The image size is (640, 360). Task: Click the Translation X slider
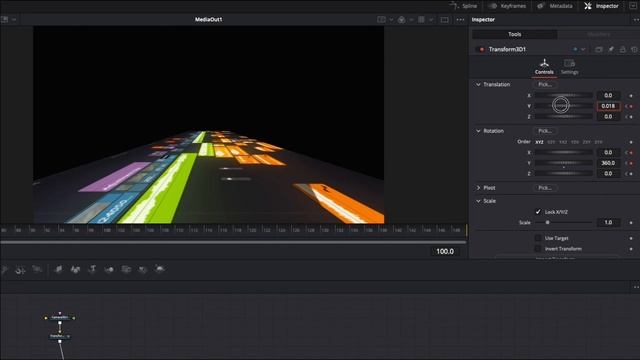click(564, 96)
